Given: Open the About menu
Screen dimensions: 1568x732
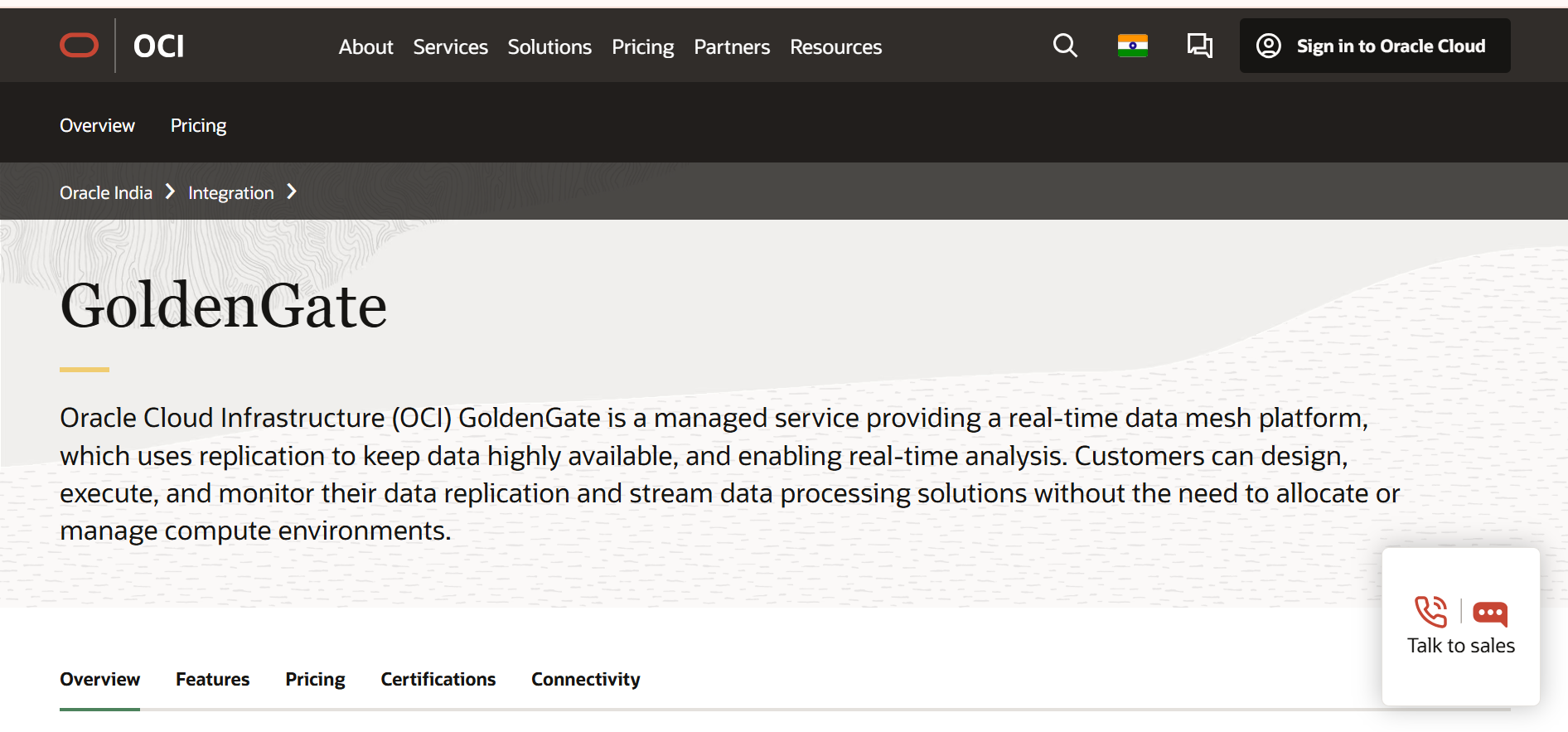Looking at the screenshot, I should coord(365,47).
